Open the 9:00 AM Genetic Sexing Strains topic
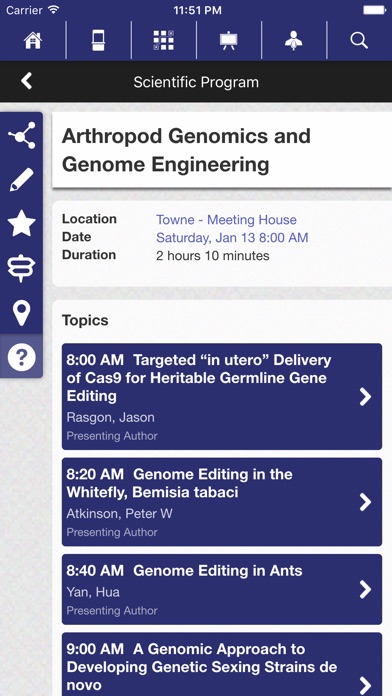 tap(222, 664)
